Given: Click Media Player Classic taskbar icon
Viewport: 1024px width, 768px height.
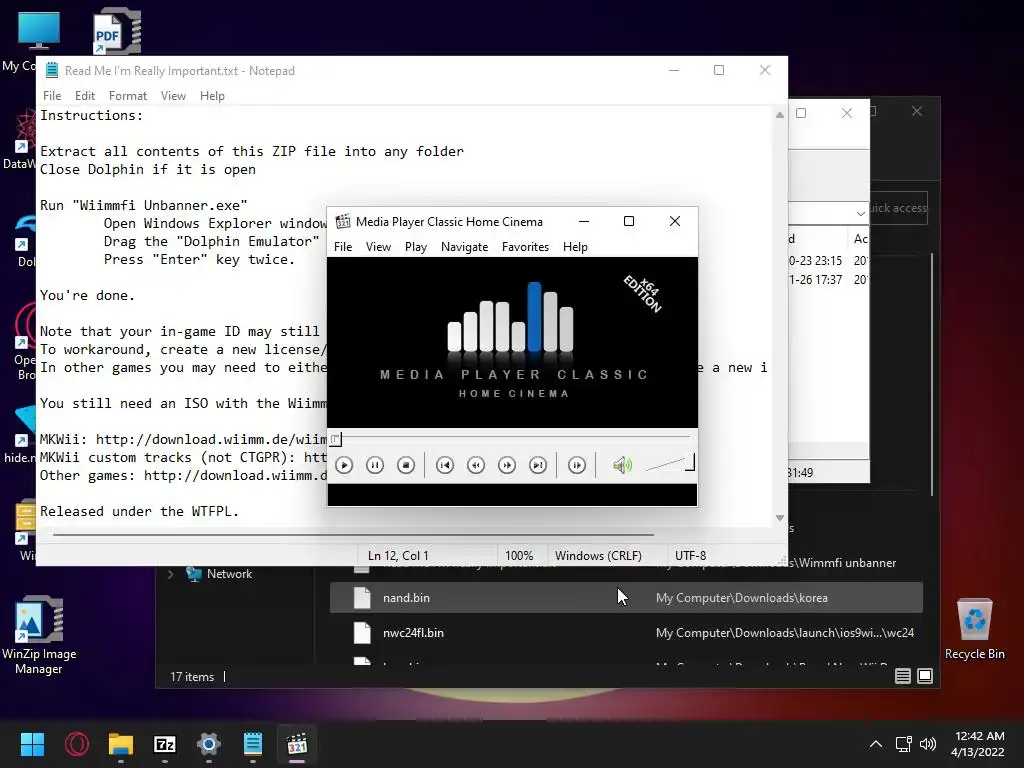Looking at the screenshot, I should point(297,744).
